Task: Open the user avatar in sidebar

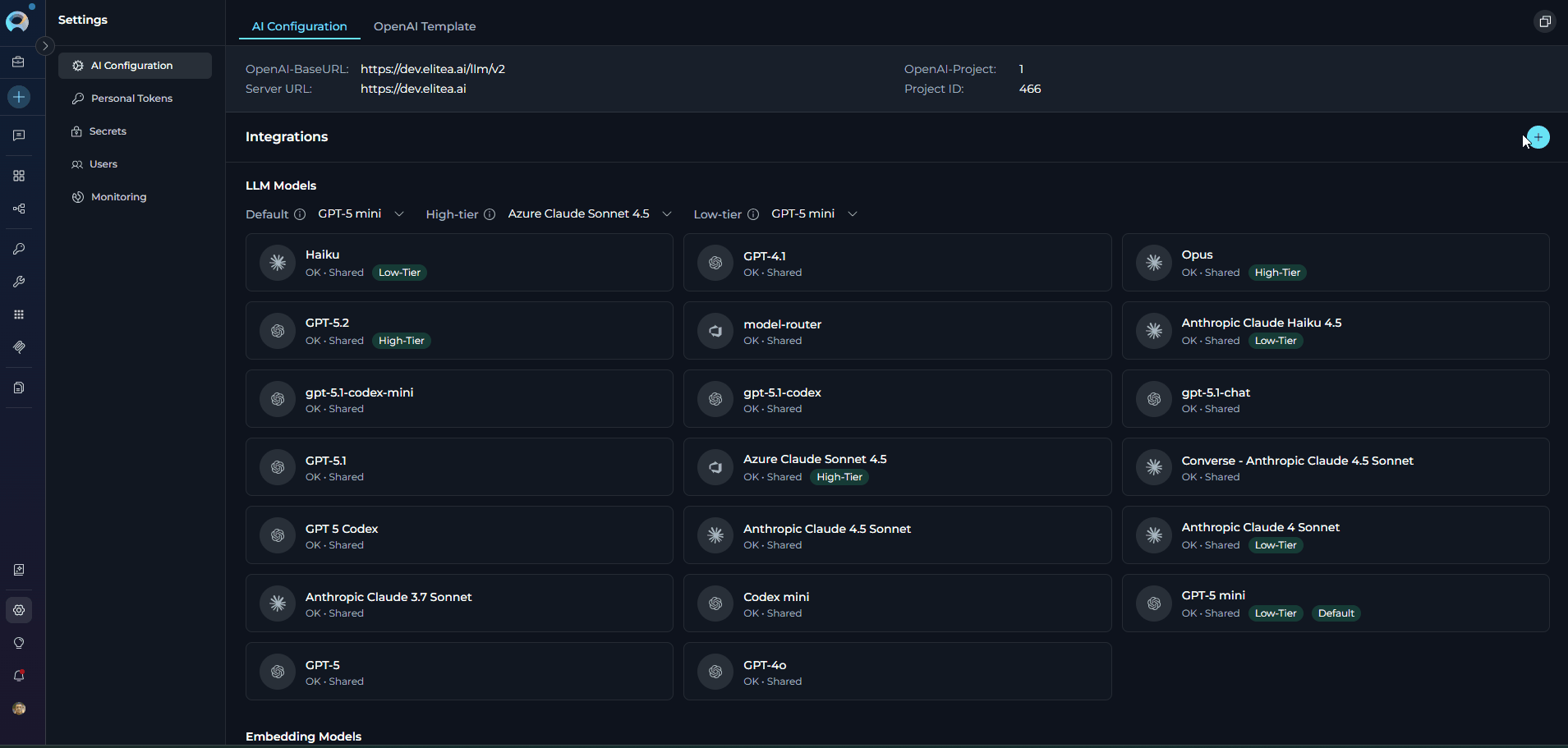Action: 19,709
